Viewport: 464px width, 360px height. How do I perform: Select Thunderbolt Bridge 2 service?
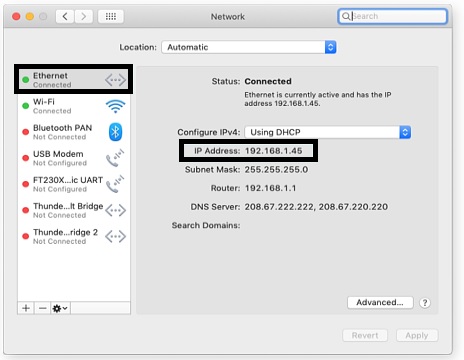73,236
